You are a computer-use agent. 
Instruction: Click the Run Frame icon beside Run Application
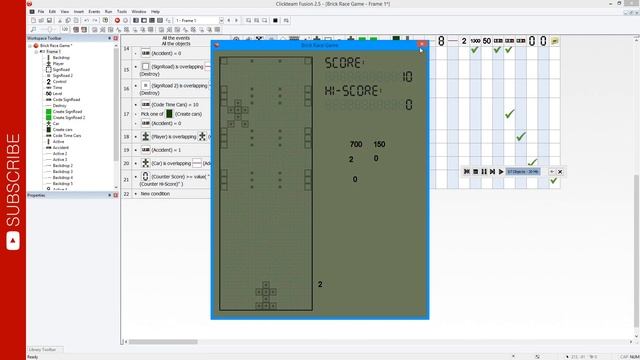pyautogui.click(x=125, y=20)
